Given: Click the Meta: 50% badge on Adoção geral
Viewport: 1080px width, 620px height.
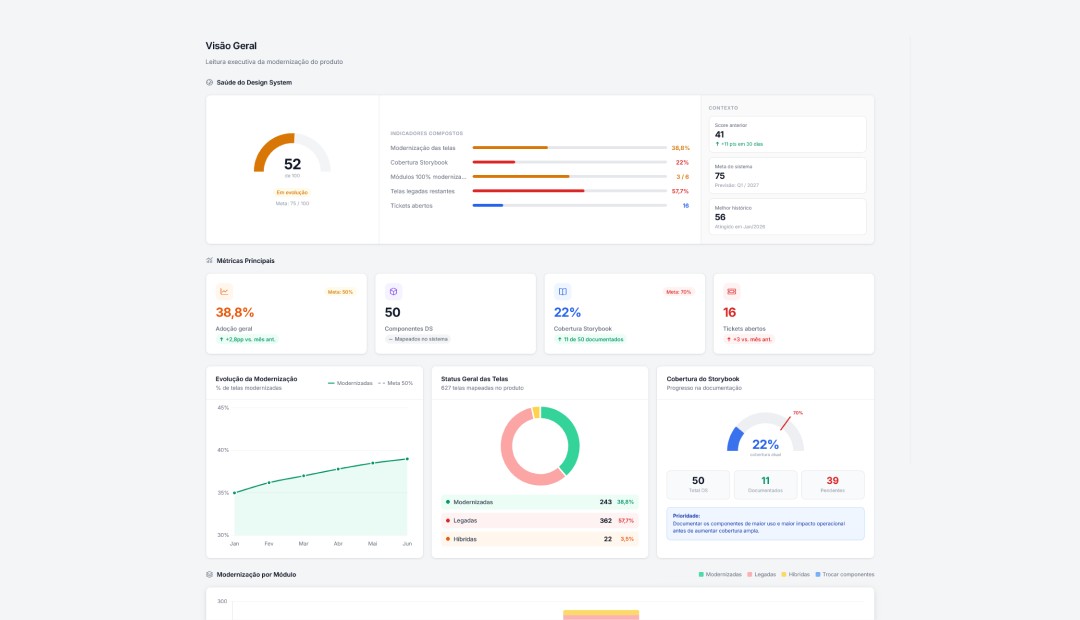Looking at the screenshot, I should [340, 292].
